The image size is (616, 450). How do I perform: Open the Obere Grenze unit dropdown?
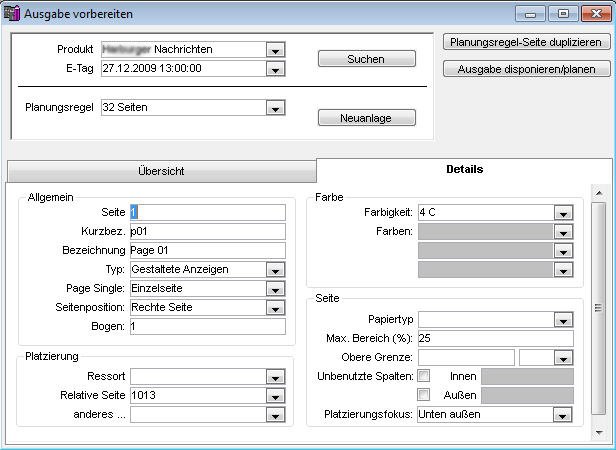[x=563, y=358]
